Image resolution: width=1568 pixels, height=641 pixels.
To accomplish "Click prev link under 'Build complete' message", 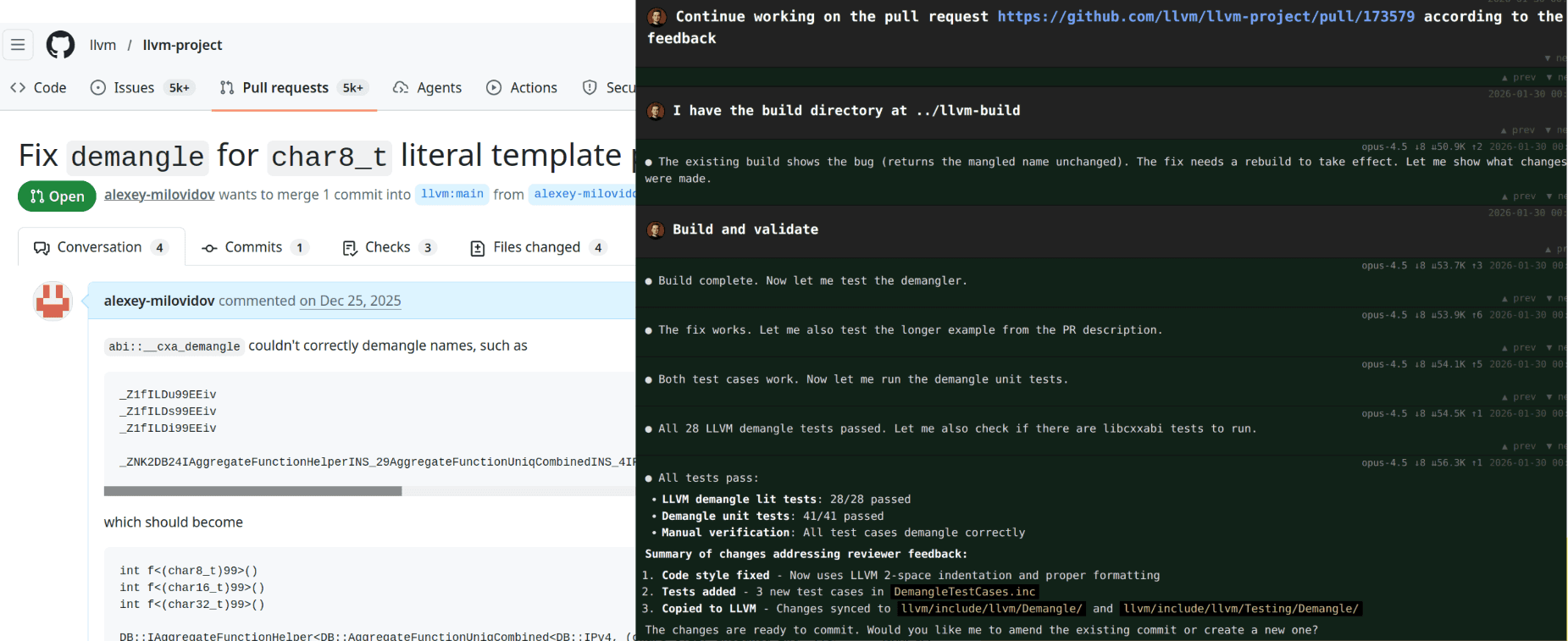I will point(1518,298).
